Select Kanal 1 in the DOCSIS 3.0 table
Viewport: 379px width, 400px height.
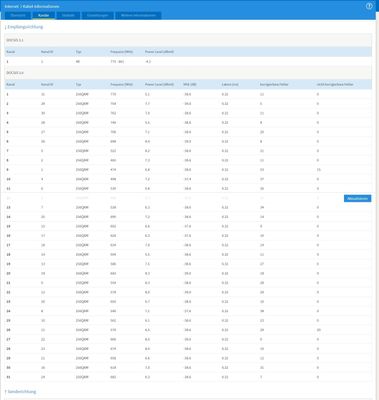point(188,94)
